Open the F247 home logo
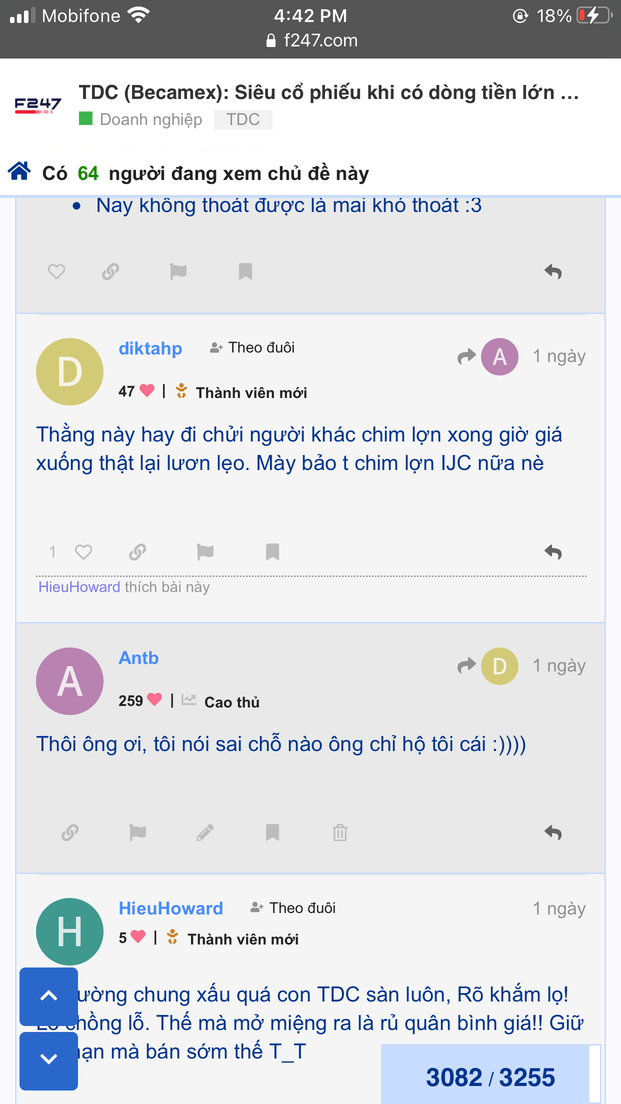This screenshot has width=621, height=1104. pos(38,106)
